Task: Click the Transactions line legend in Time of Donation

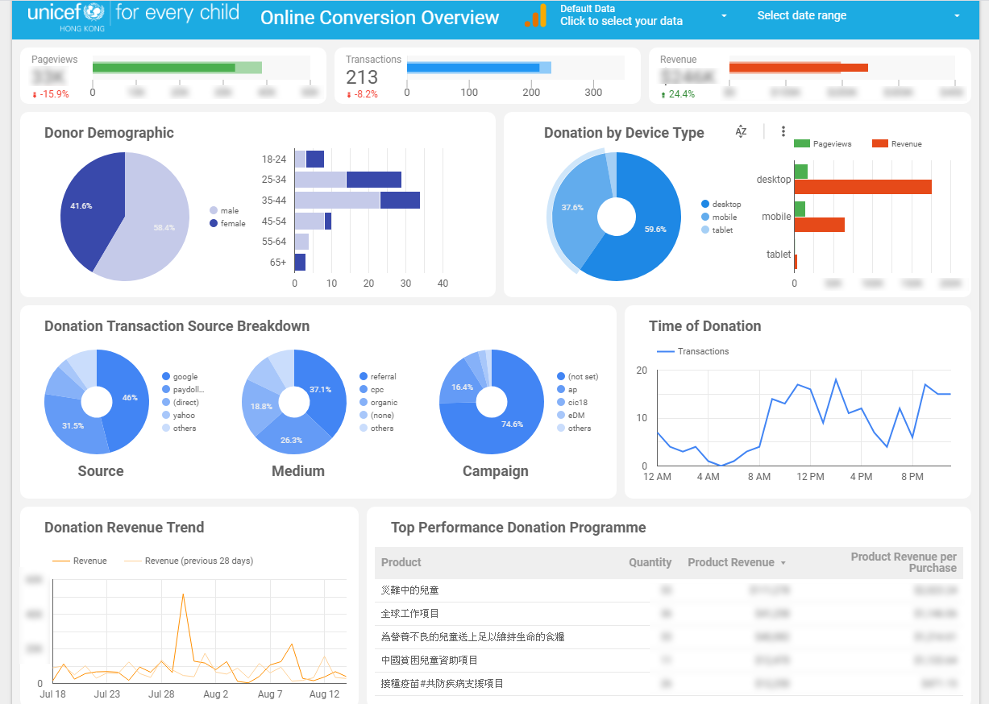Action: pos(693,351)
